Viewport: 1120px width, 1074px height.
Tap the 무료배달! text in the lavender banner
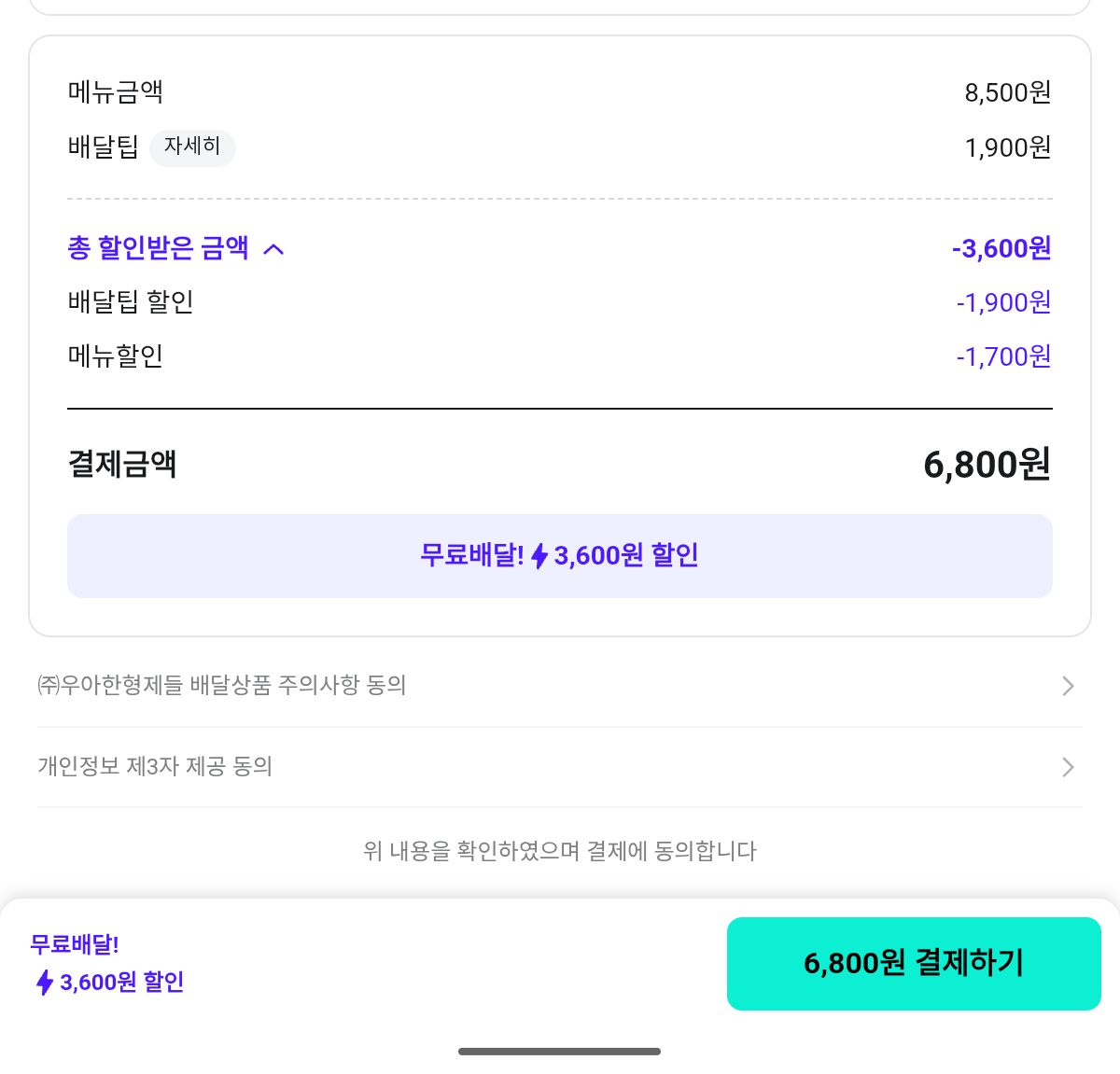[471, 556]
